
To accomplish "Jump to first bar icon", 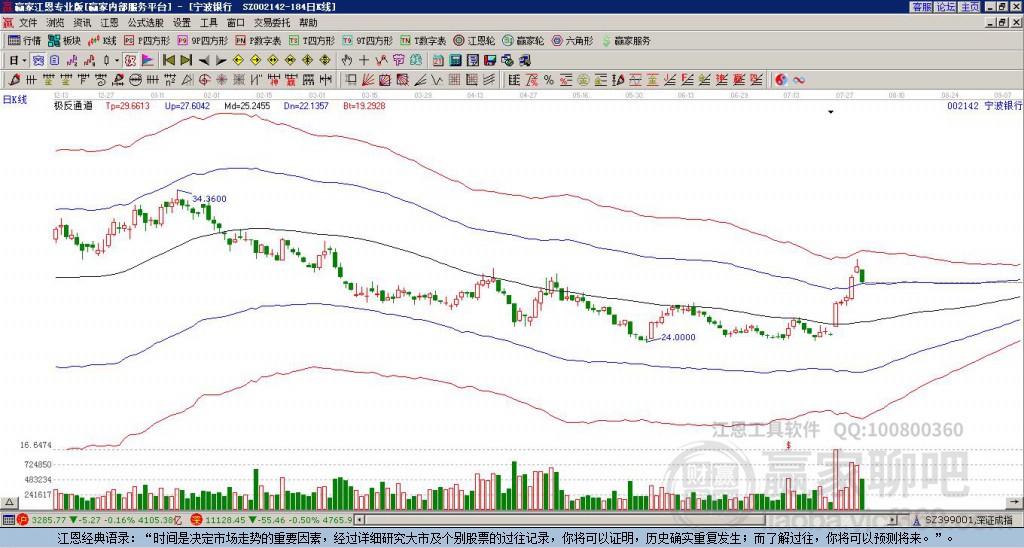I will [168, 60].
